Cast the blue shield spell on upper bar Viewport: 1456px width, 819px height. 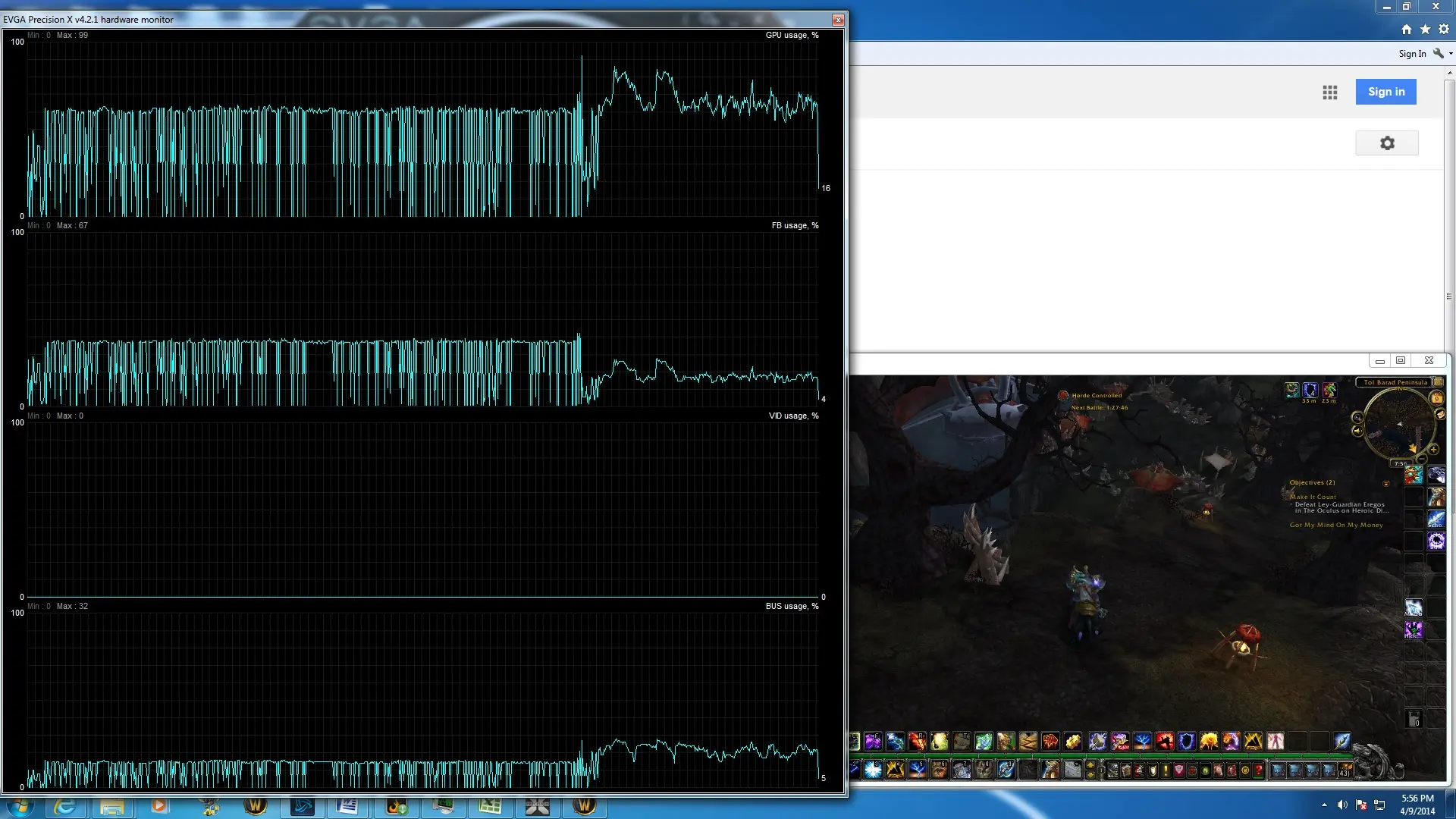click(1187, 741)
